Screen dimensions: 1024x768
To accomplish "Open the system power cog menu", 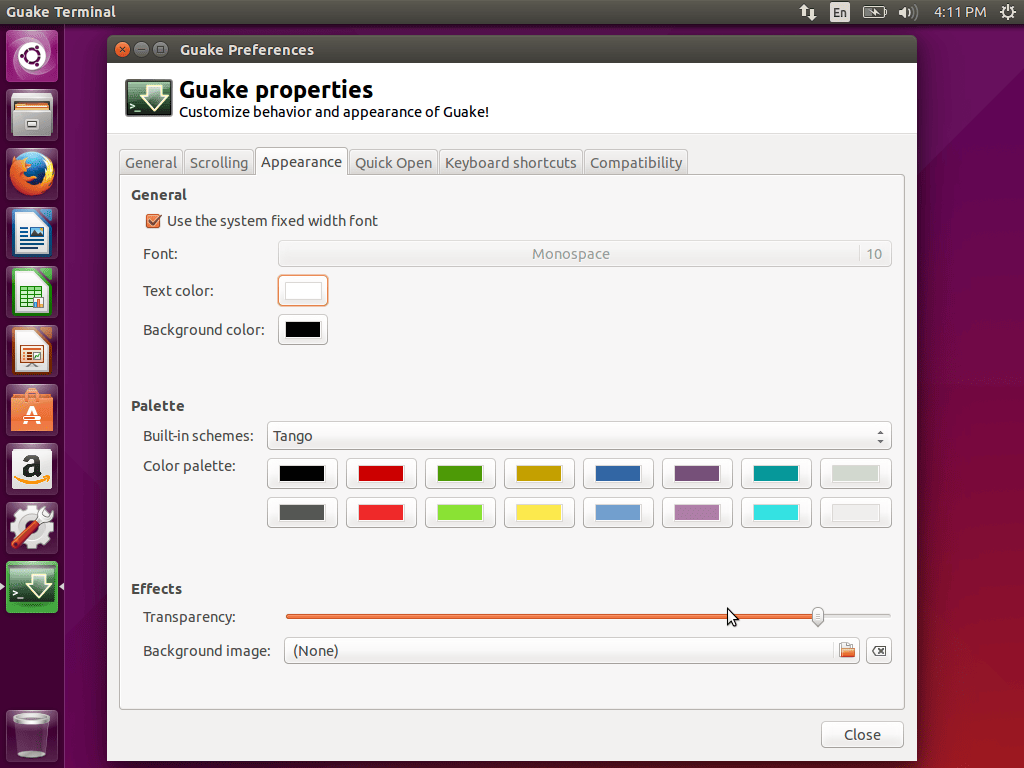I will [1007, 12].
